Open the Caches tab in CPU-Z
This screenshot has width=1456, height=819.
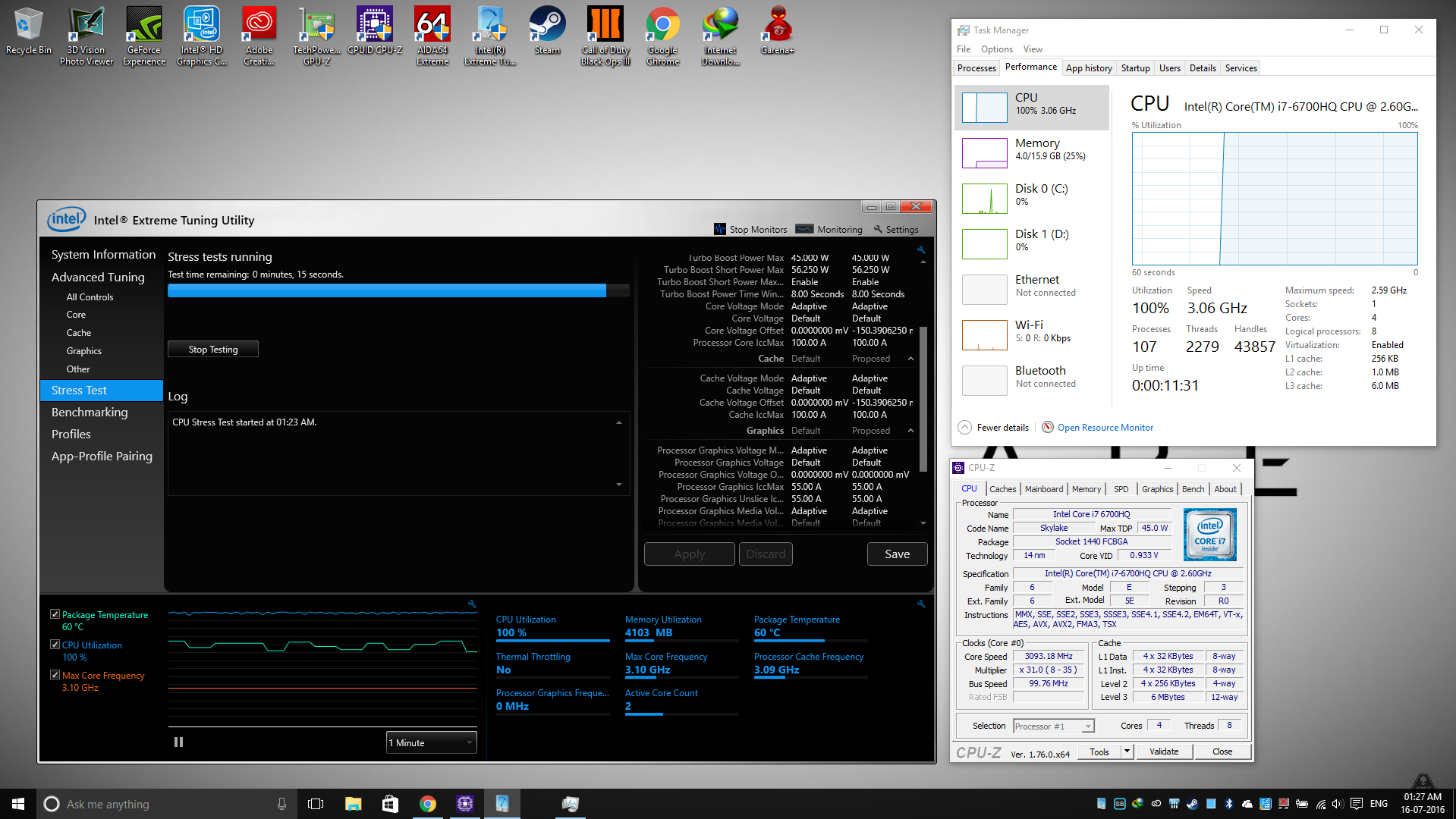1002,489
